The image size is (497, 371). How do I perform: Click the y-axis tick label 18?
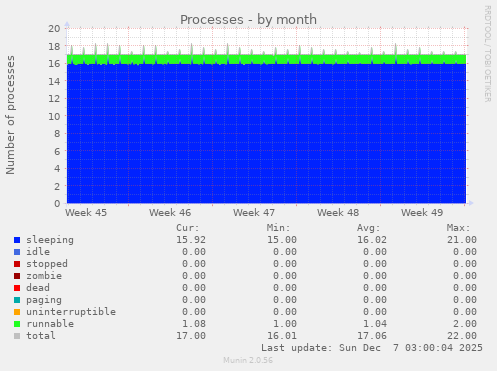pos(54,46)
